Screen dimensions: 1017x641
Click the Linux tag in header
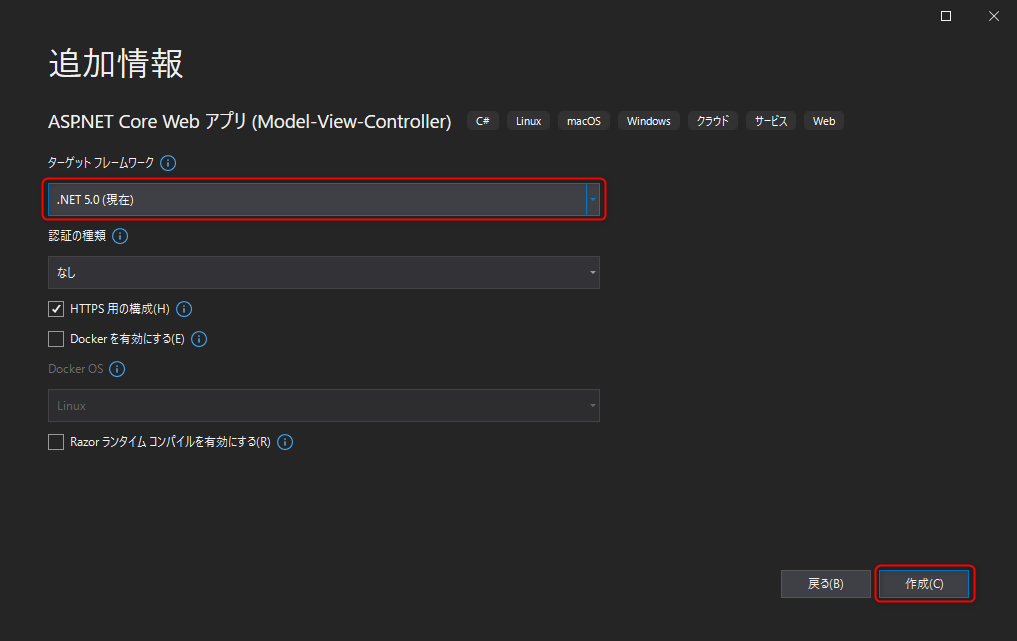pyautogui.click(x=529, y=121)
